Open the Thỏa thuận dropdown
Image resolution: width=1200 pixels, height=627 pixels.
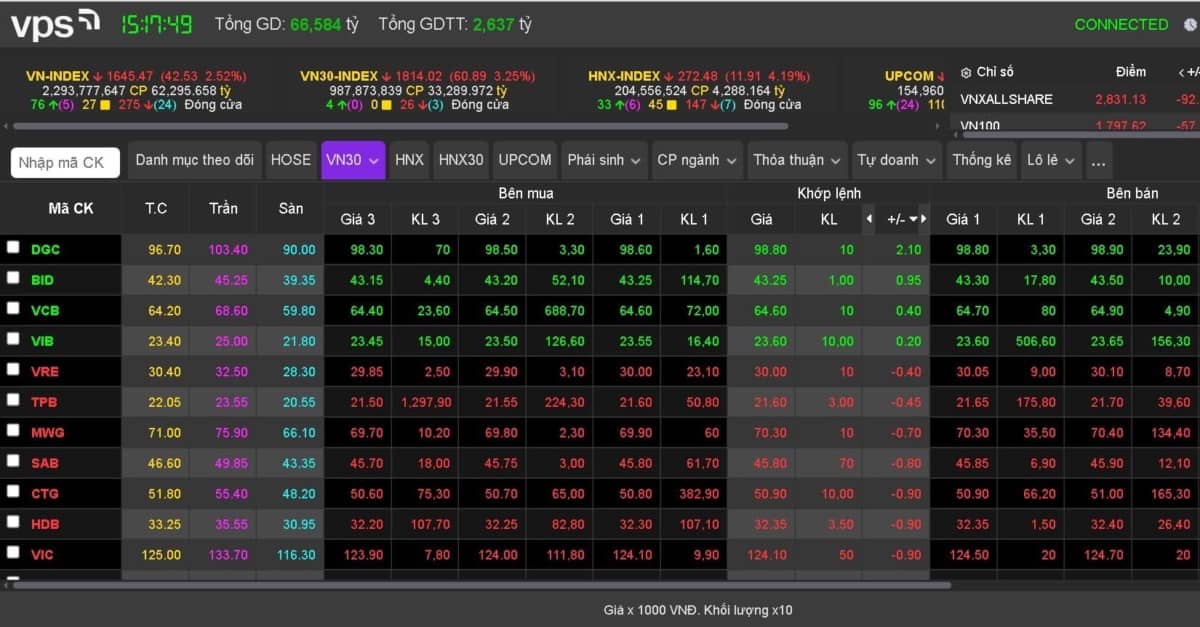tap(797, 160)
